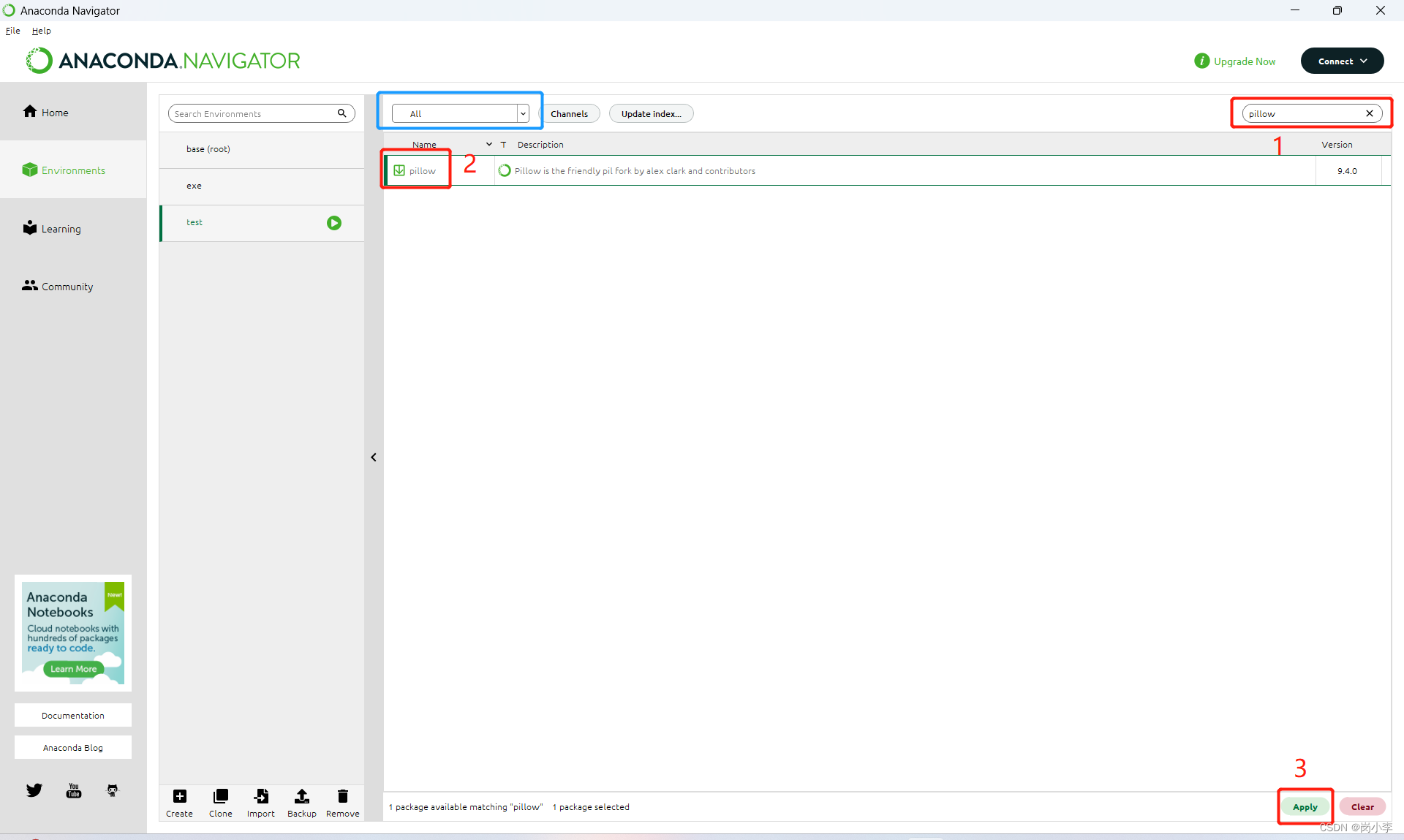Select the base (root) environment
Image resolution: width=1404 pixels, height=840 pixels.
click(262, 149)
